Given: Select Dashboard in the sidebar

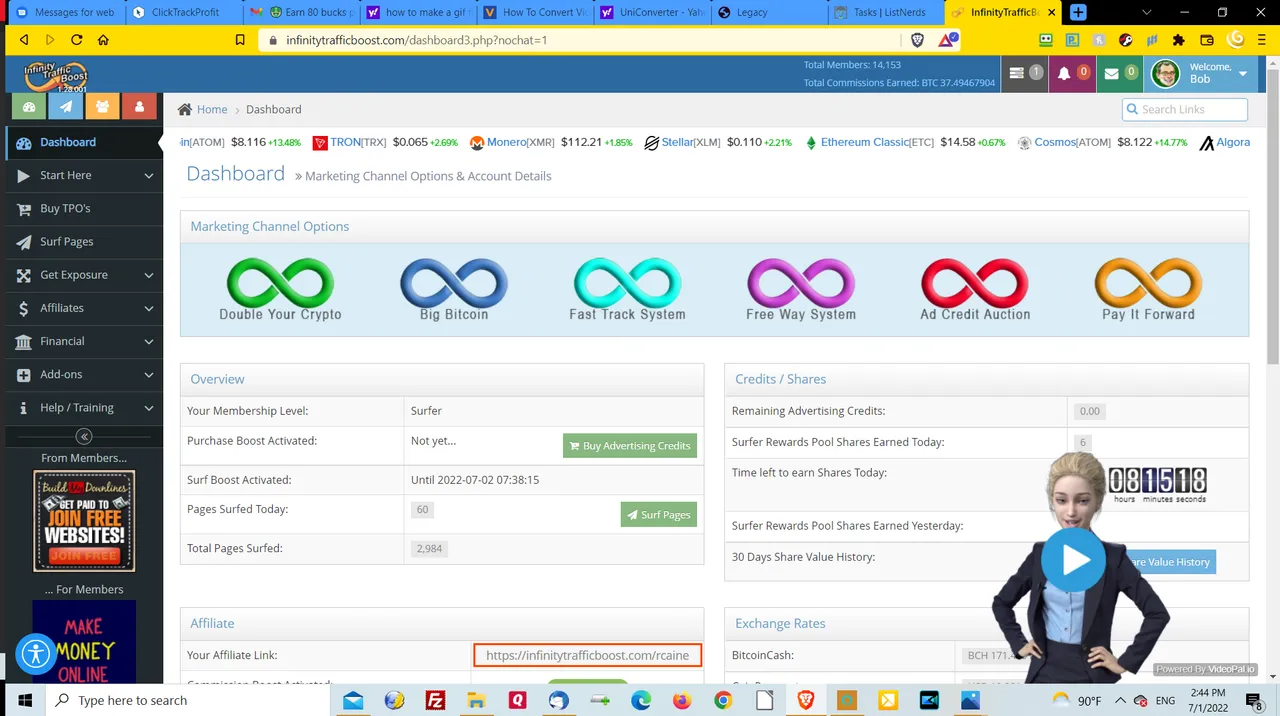Looking at the screenshot, I should [84, 142].
